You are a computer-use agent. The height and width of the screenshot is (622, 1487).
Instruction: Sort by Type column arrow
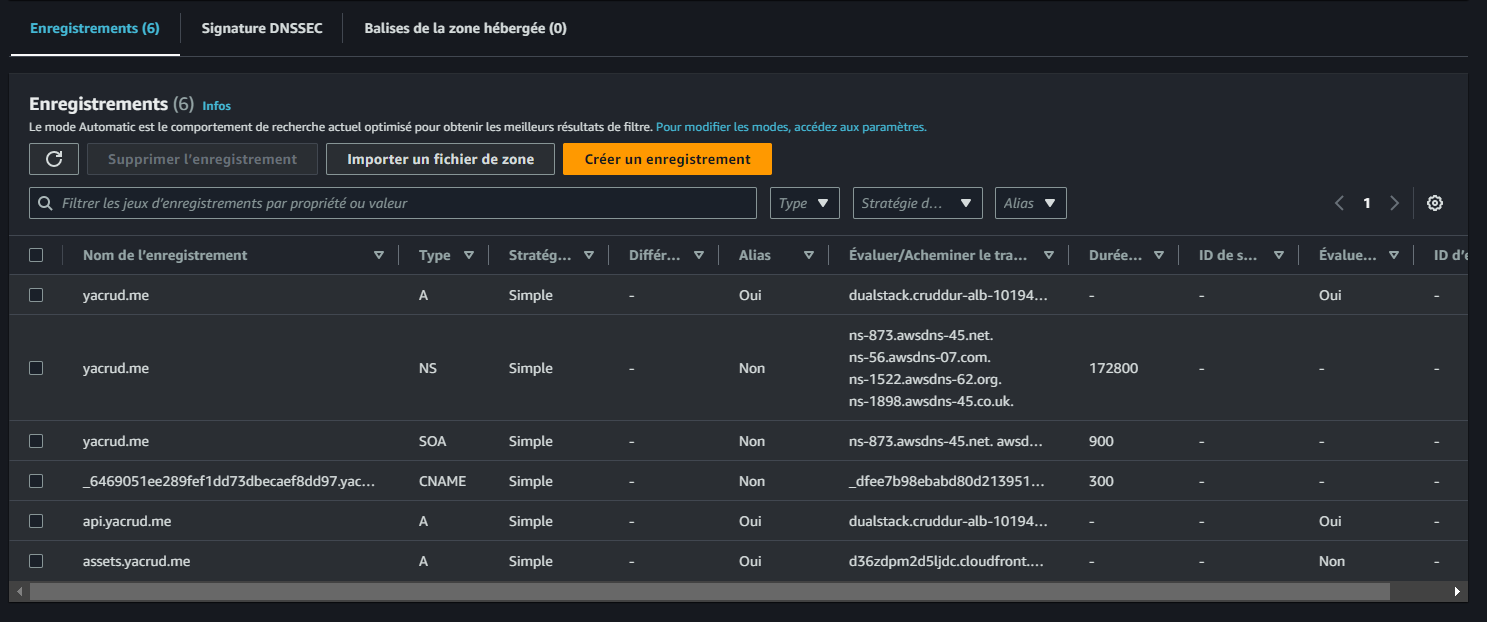[x=468, y=255]
